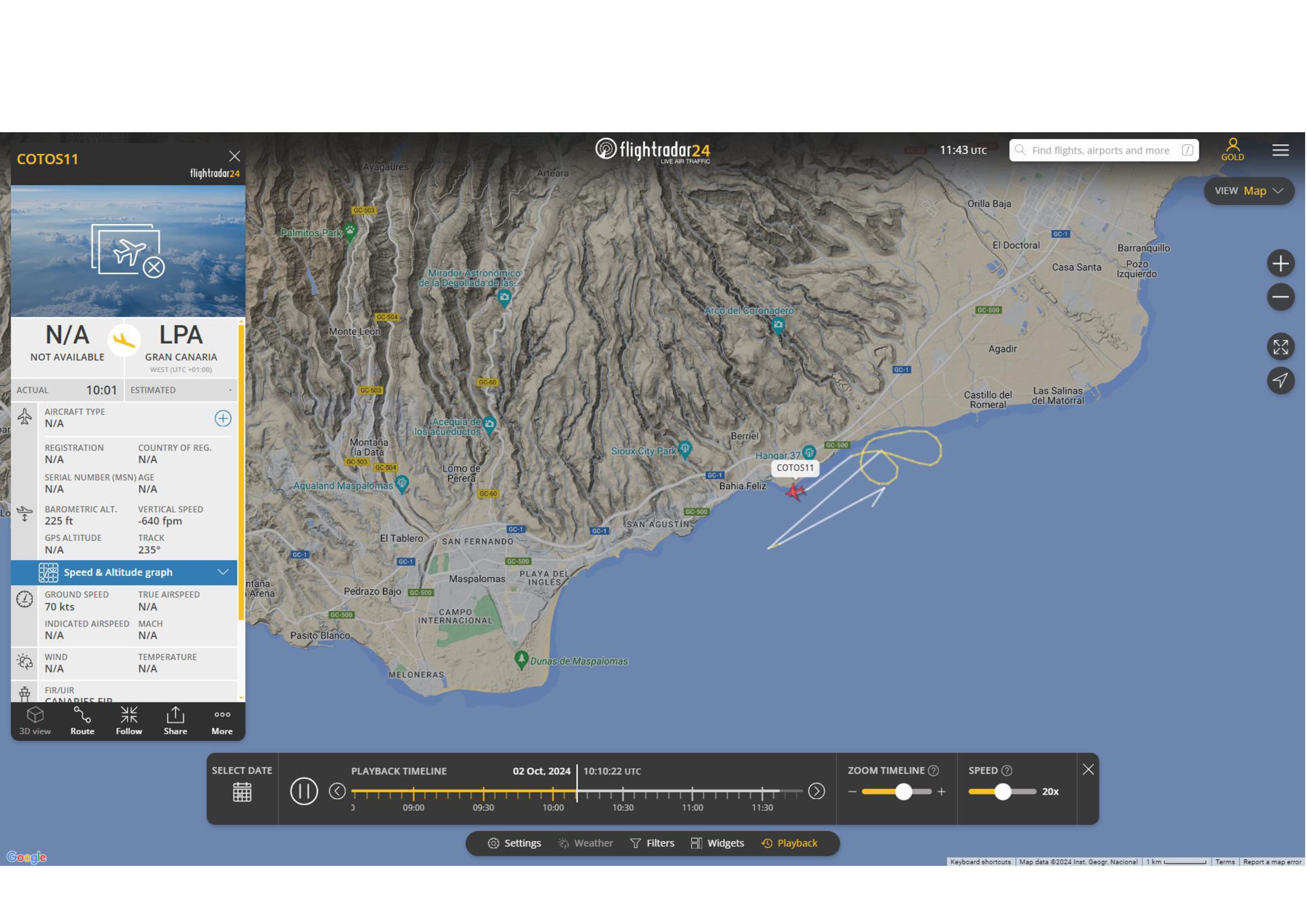1307x924 pixels.
Task: Click the Hangar 37 marker
Action: (x=809, y=453)
